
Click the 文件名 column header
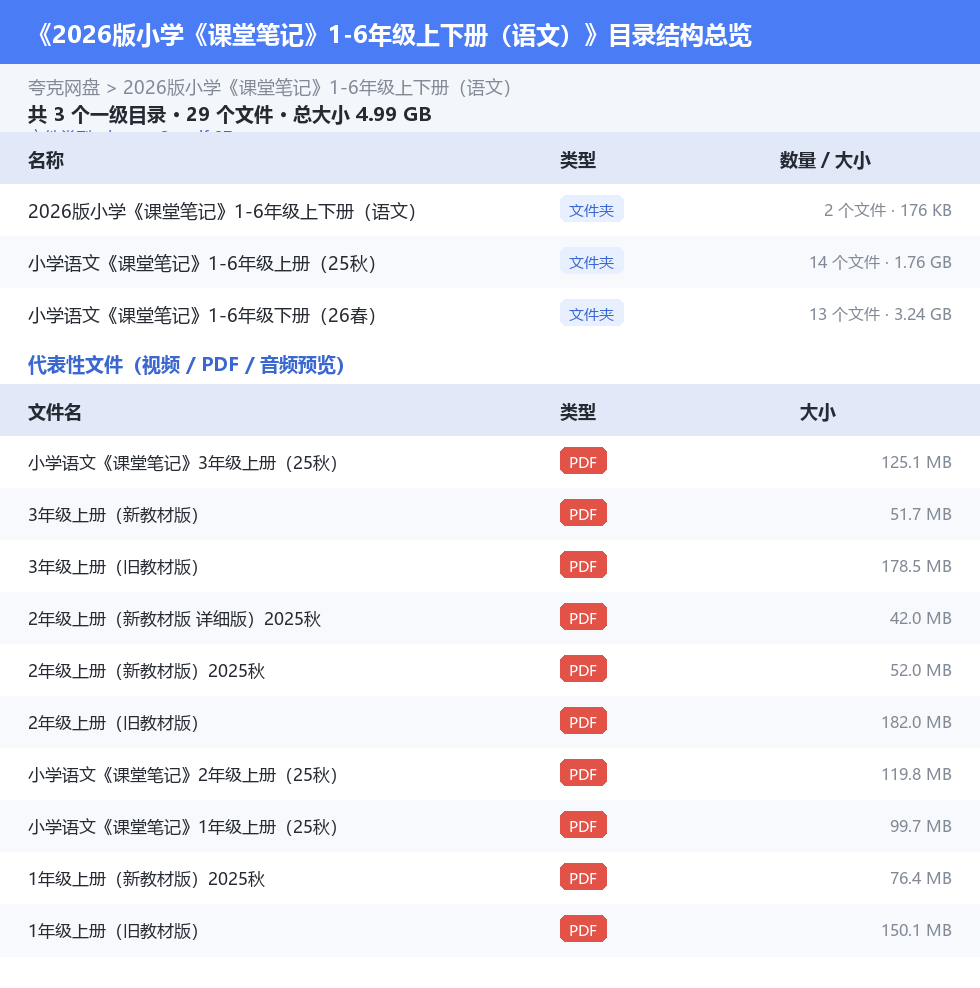54,412
